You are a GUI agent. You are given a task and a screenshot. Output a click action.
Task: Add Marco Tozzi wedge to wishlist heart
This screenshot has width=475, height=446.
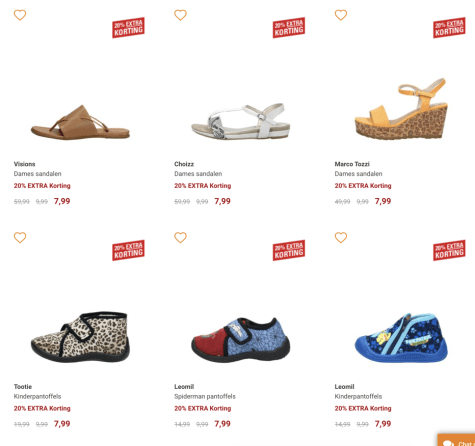pos(341,15)
